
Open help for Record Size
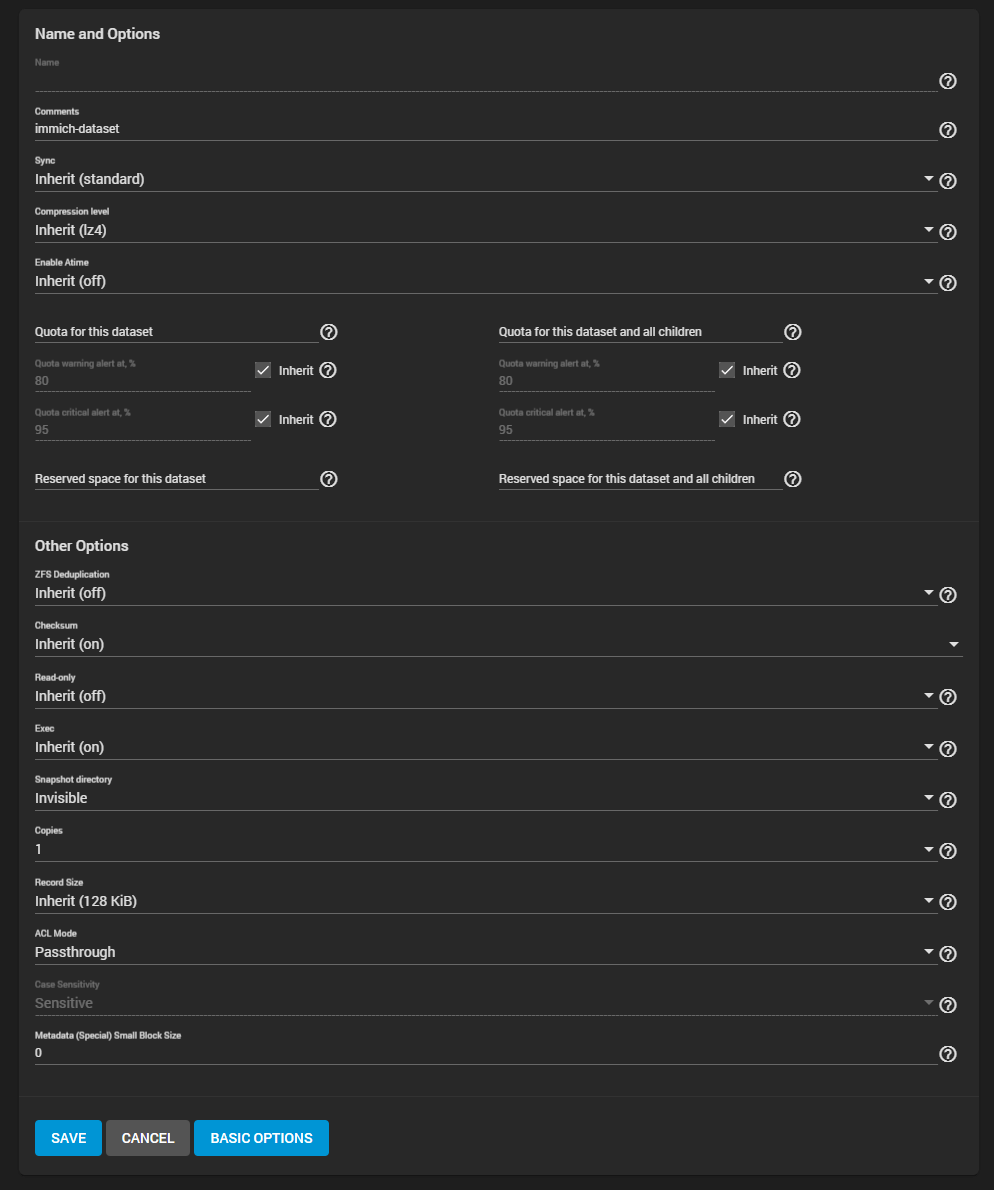tap(947, 901)
